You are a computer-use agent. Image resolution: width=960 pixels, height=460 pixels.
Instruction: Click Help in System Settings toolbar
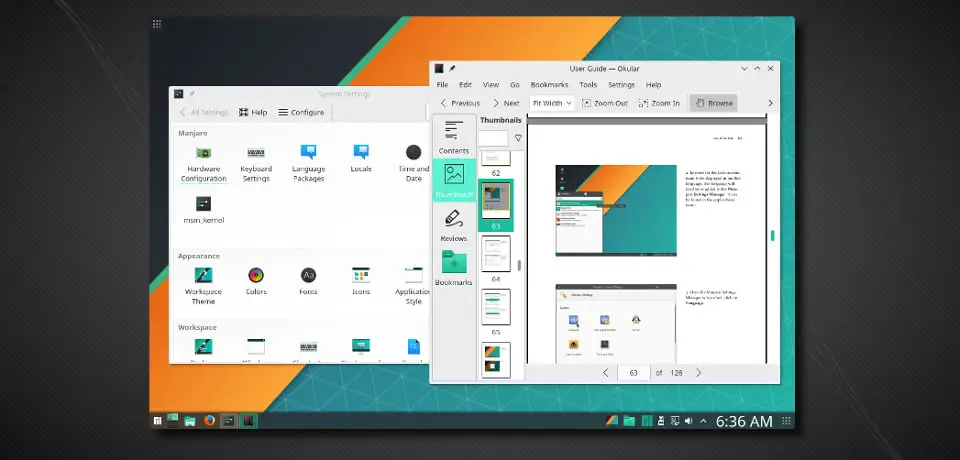pos(253,112)
